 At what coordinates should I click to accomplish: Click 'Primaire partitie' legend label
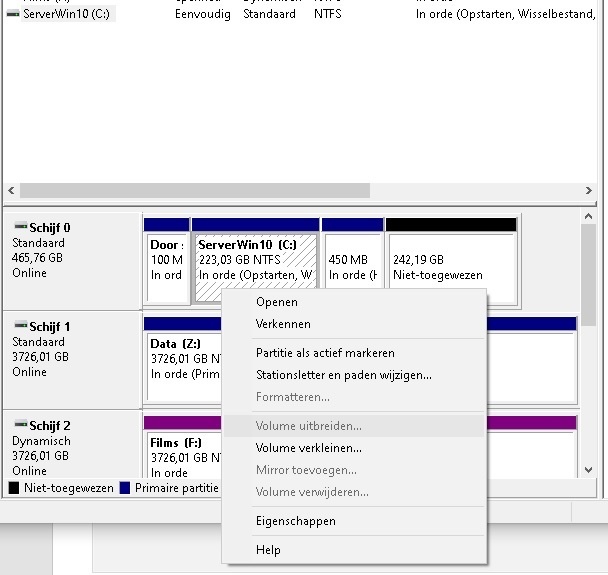click(x=177, y=488)
